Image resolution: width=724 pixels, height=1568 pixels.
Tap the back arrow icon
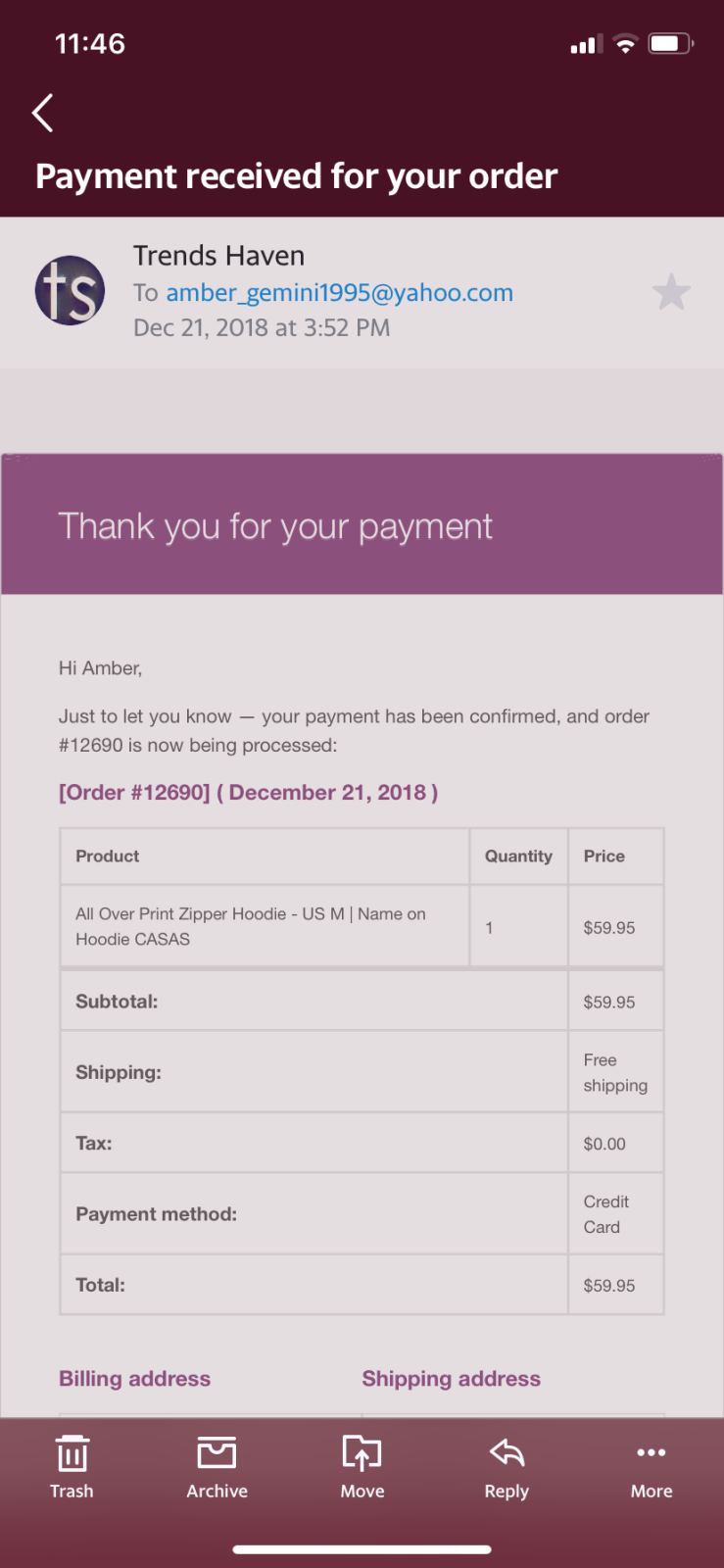tap(42, 114)
